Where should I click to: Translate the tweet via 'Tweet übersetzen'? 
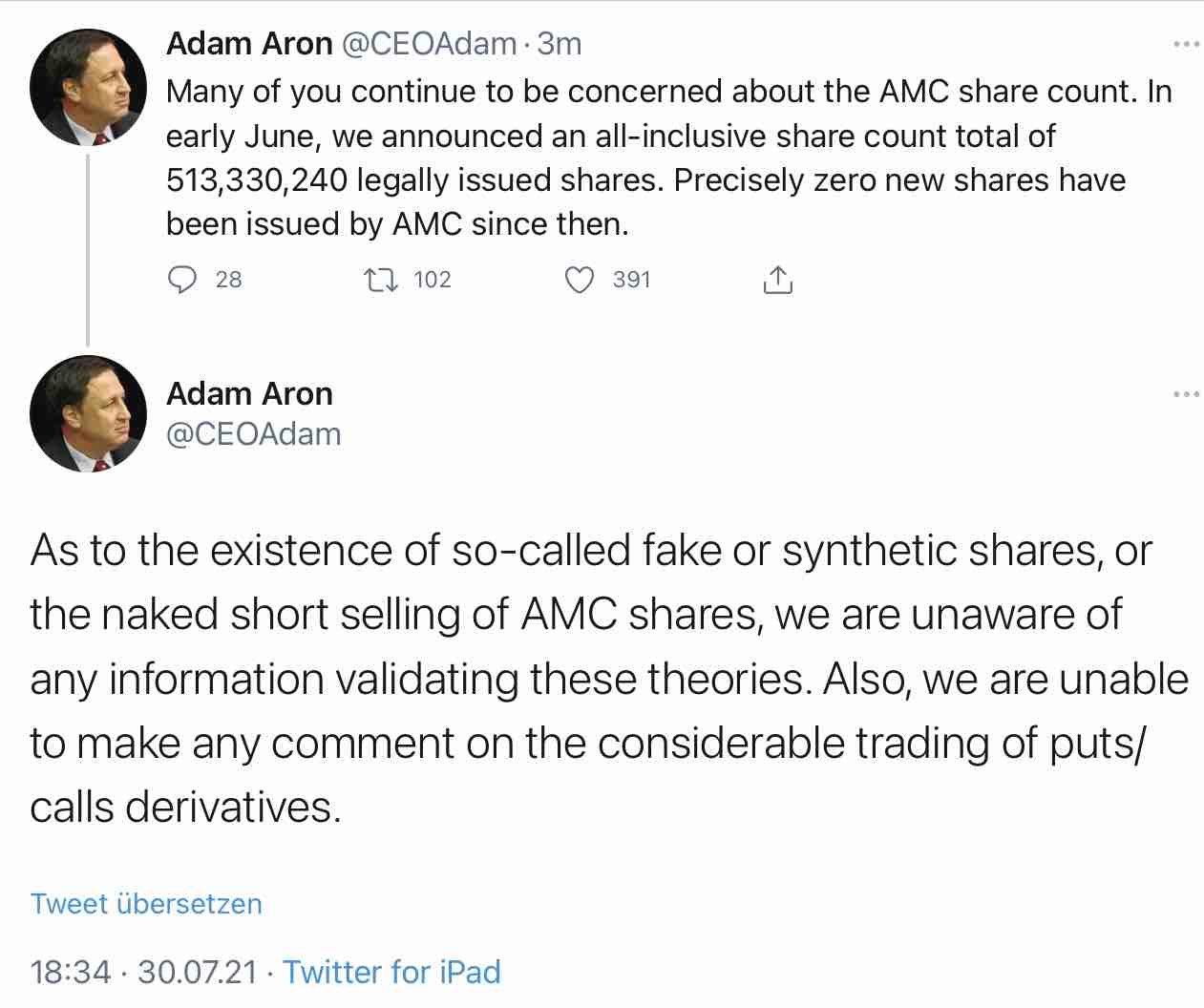pos(145,903)
